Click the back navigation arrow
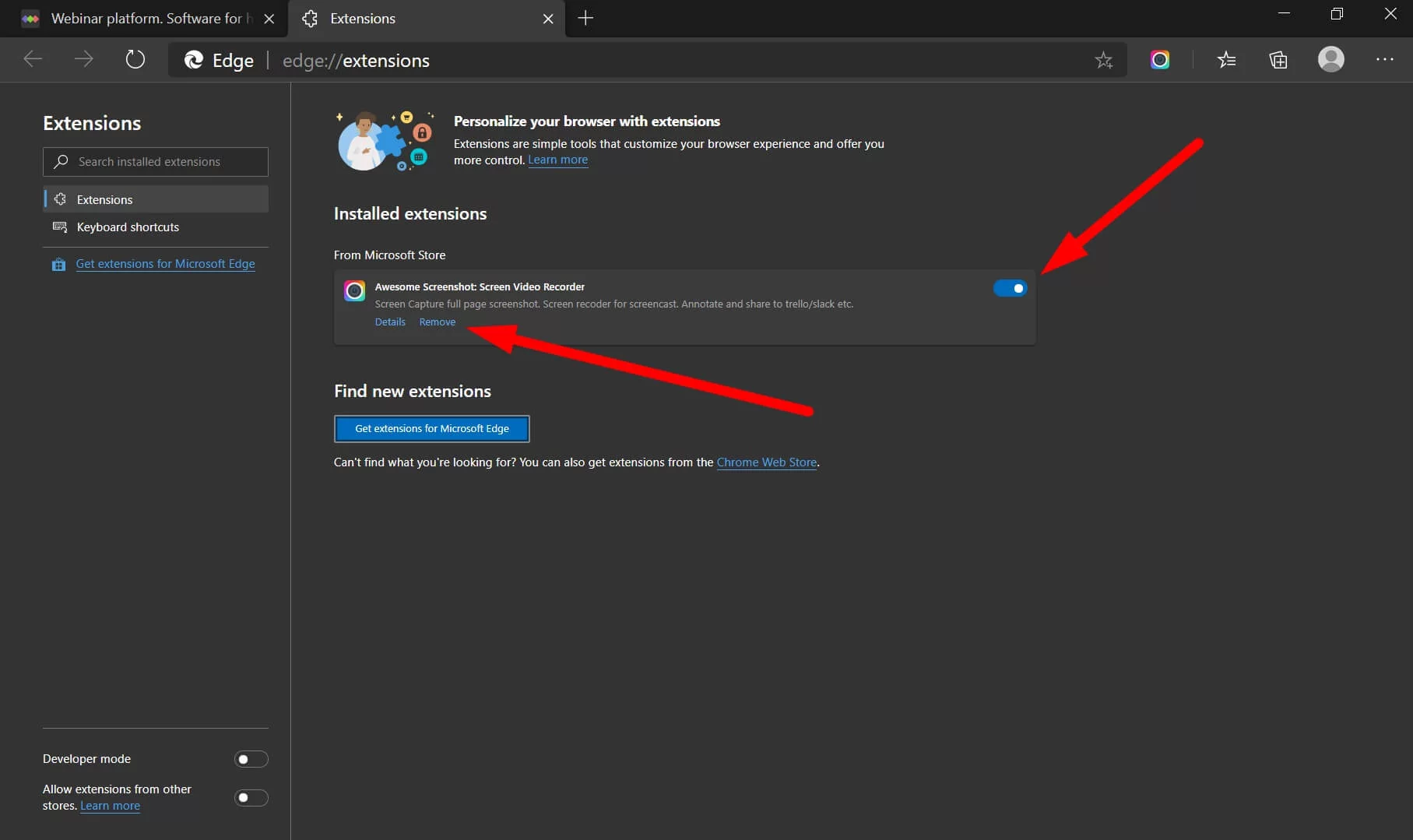Screen dimensions: 1413x840 pyautogui.click(x=33, y=59)
